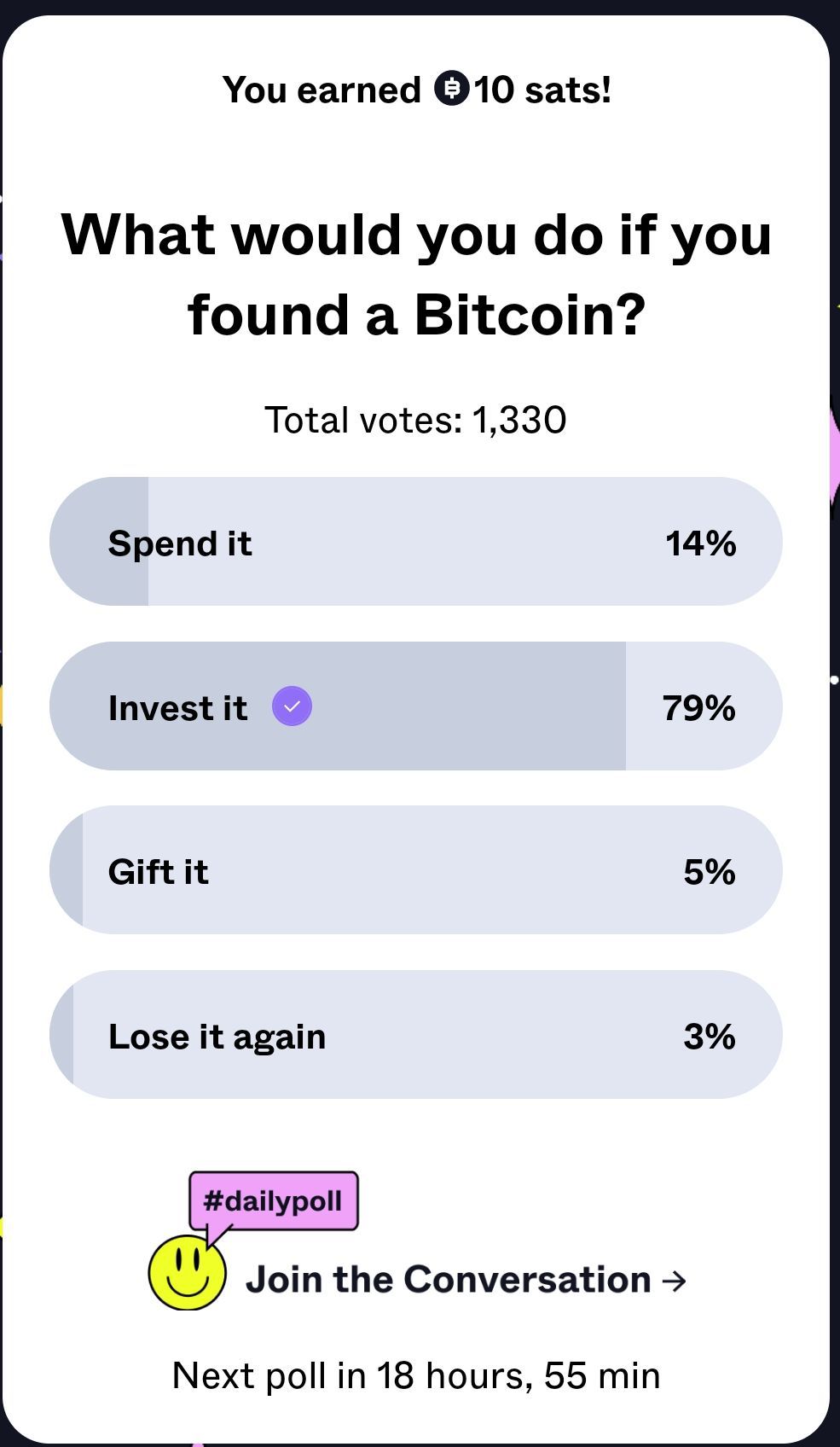The width and height of the screenshot is (840, 1447).
Task: Click the yellow smiley face icon
Action: tap(187, 1272)
